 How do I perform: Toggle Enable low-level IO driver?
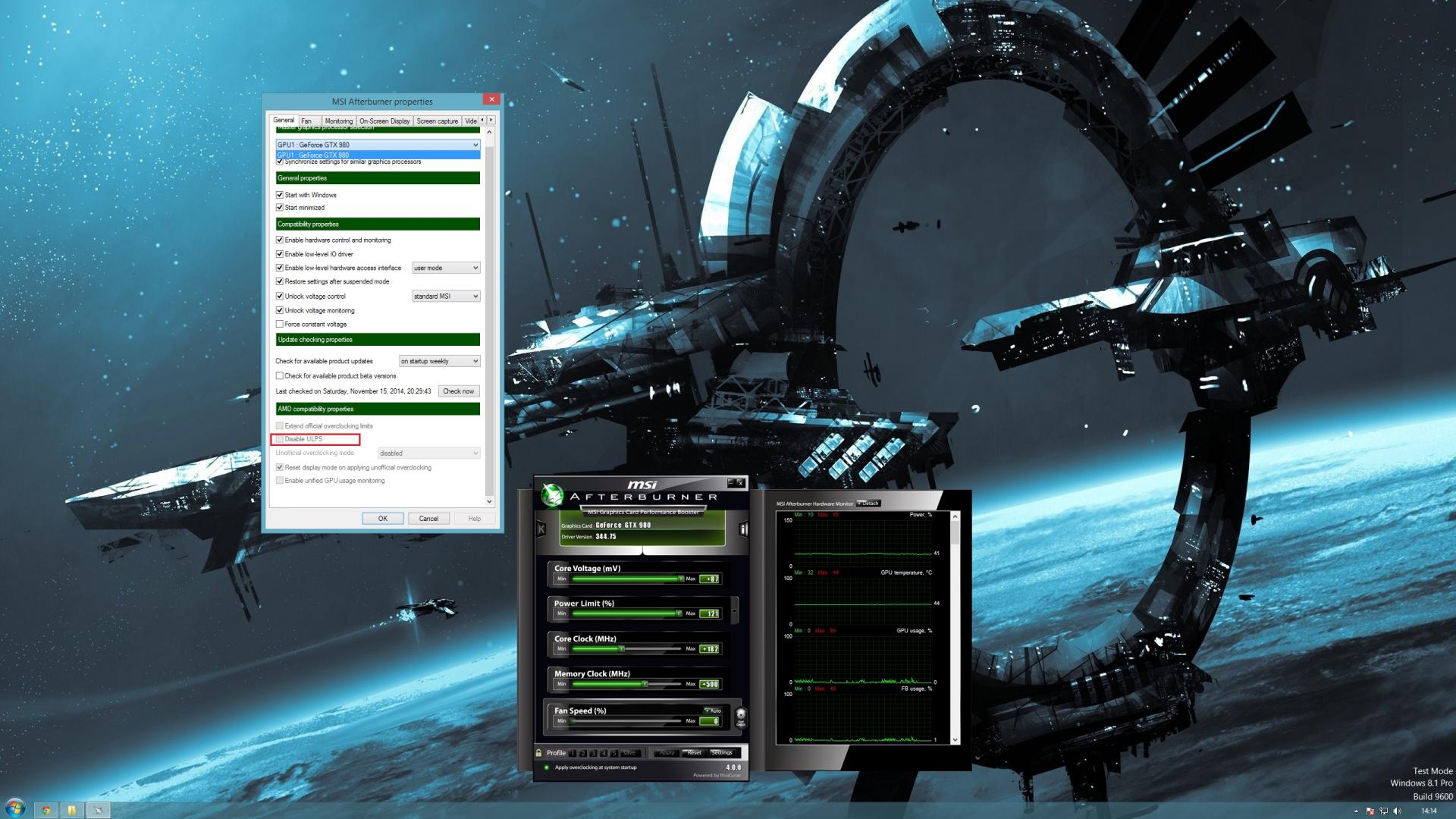[280, 254]
